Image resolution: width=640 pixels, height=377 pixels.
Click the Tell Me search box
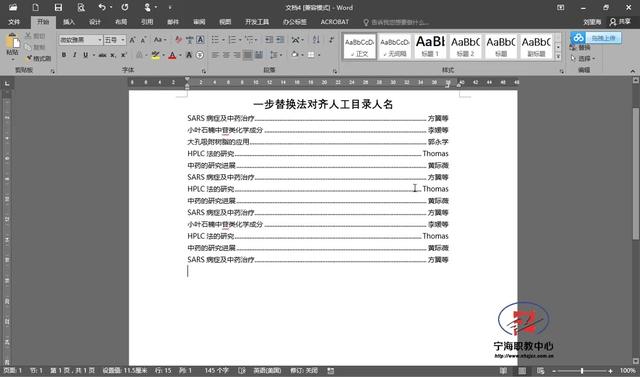[396, 22]
